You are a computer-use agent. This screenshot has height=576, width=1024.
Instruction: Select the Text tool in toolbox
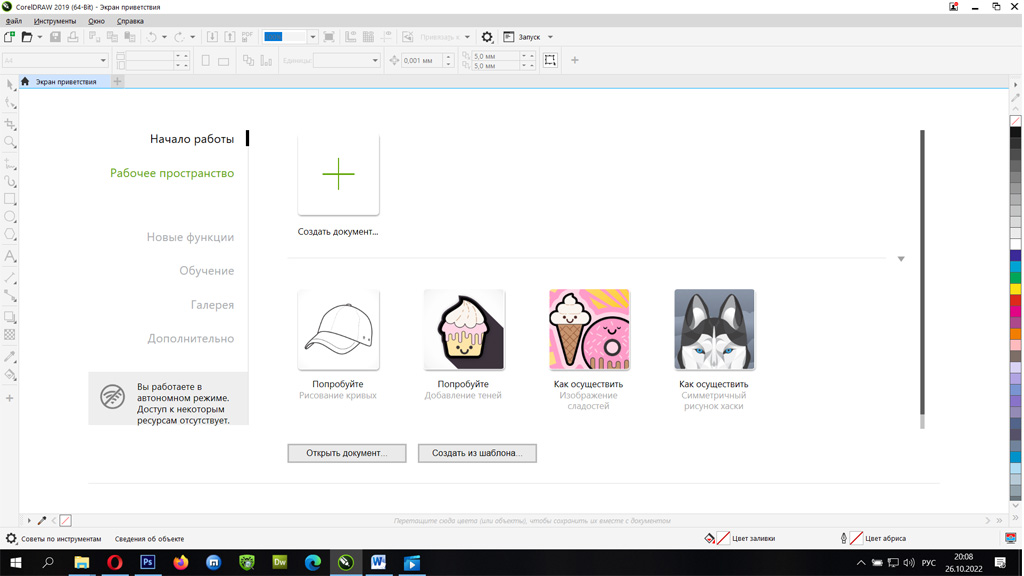[x=10, y=257]
